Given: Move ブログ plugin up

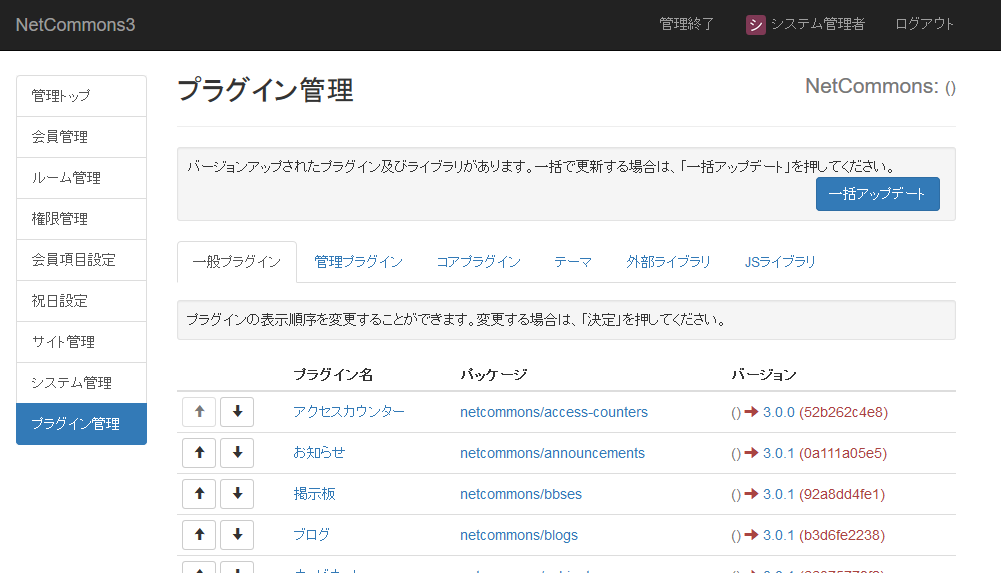Looking at the screenshot, I should pos(199,534).
